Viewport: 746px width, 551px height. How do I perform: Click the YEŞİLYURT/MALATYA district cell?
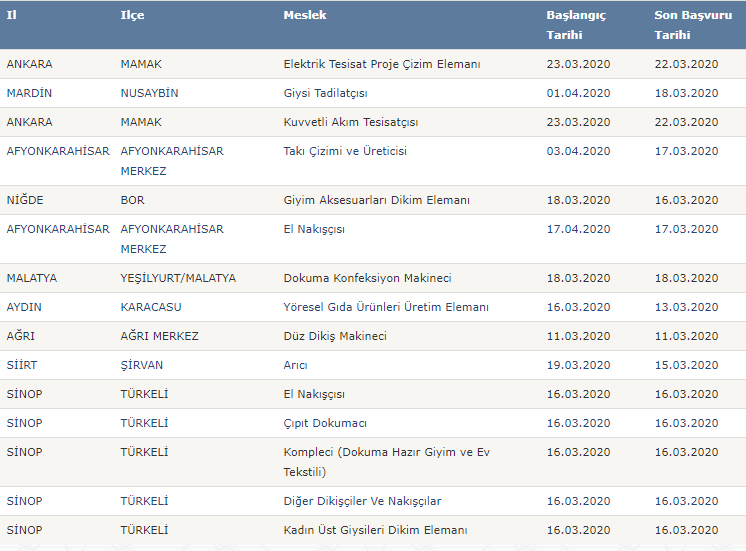click(178, 278)
